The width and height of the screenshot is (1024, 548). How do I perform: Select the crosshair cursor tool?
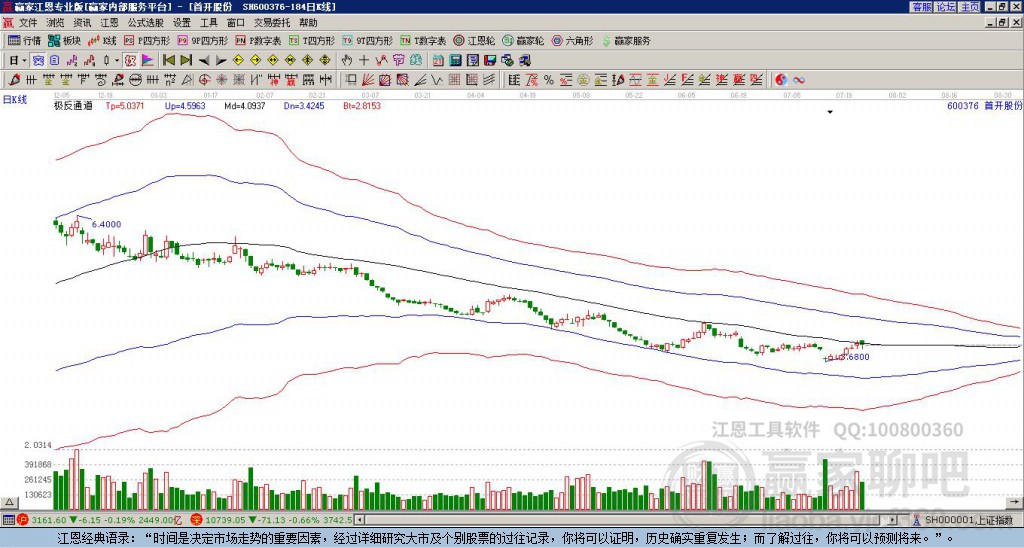click(x=364, y=61)
